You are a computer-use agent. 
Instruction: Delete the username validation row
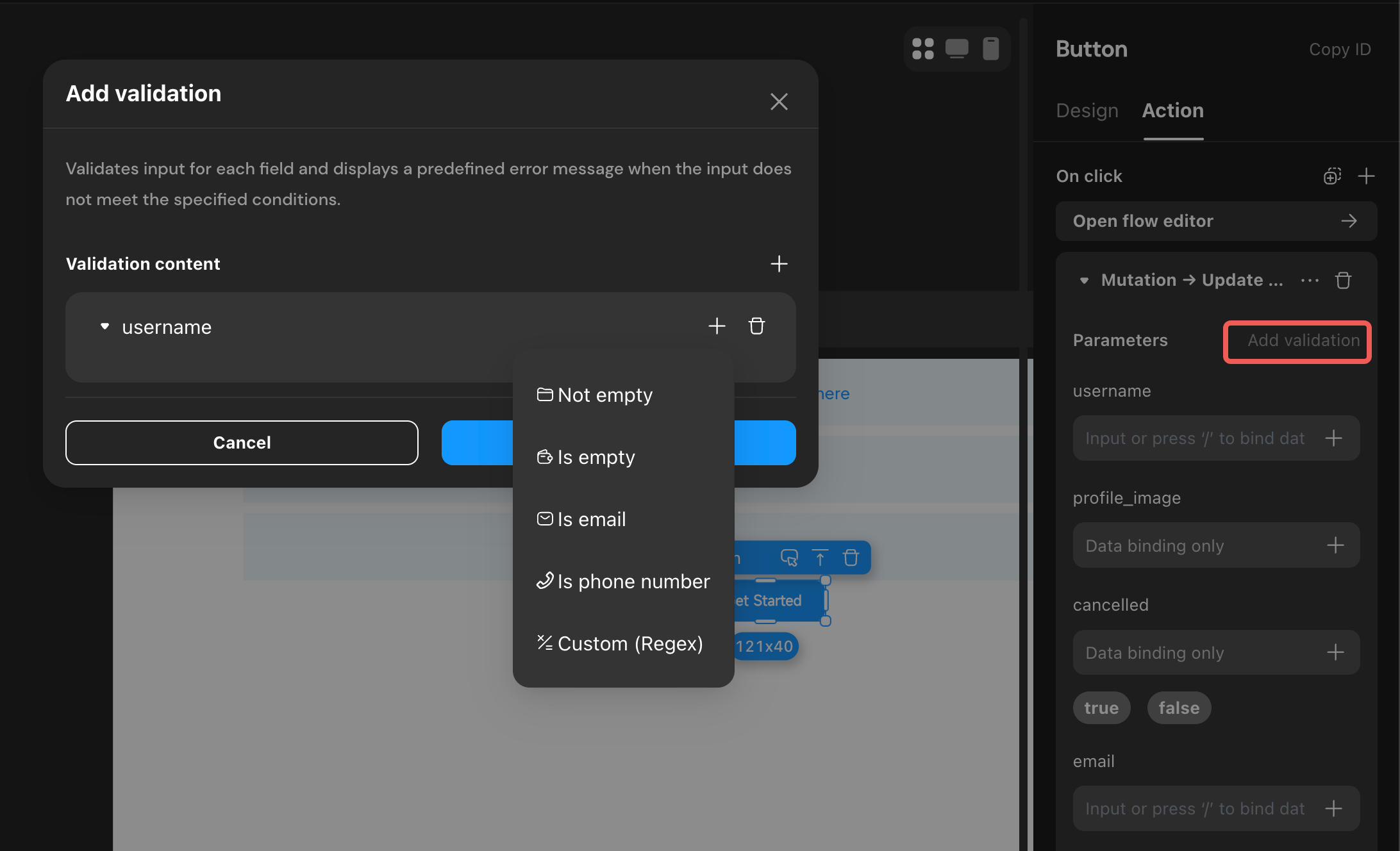point(756,326)
